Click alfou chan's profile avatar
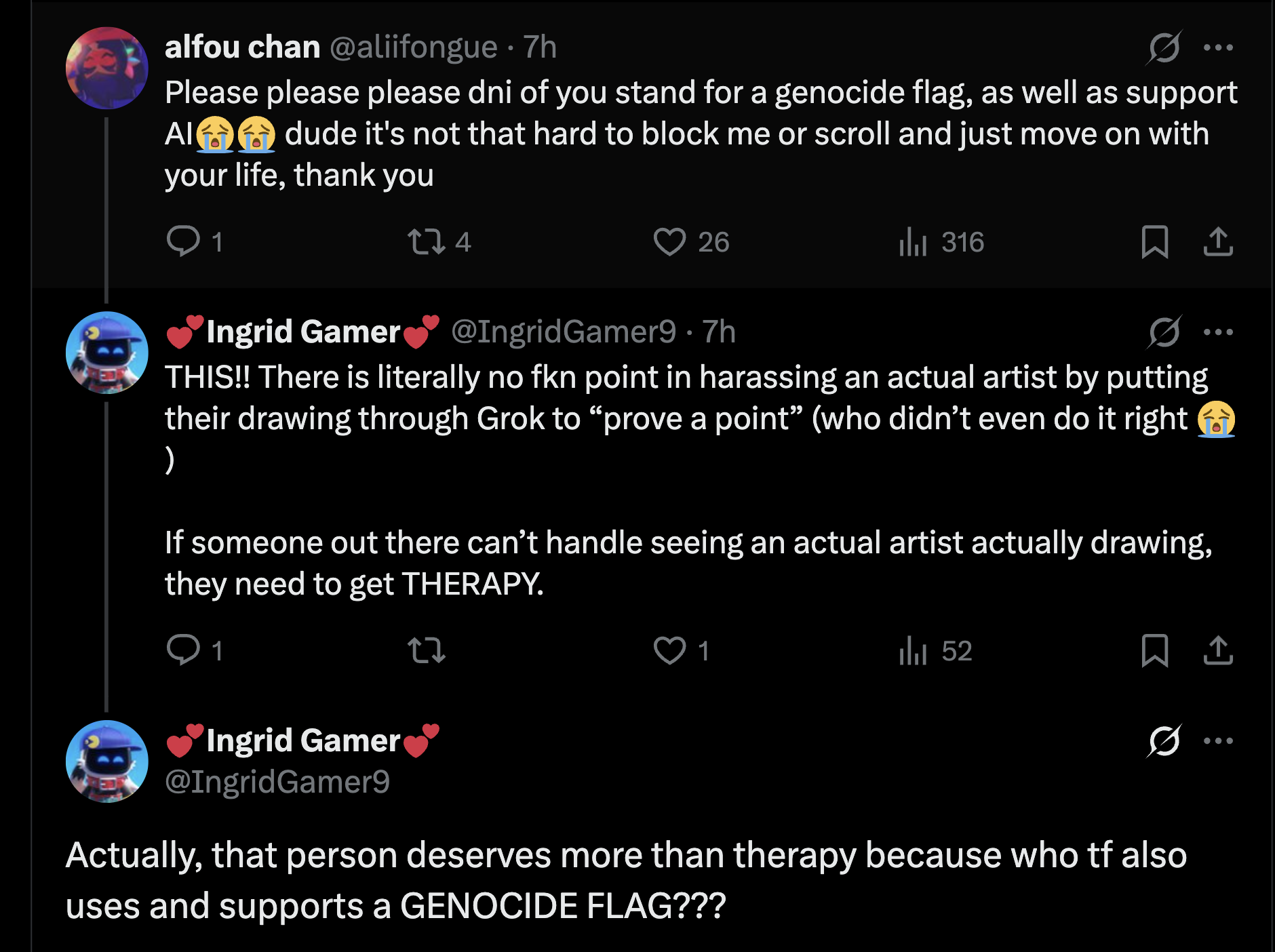Image resolution: width=1275 pixels, height=952 pixels. pos(106,68)
